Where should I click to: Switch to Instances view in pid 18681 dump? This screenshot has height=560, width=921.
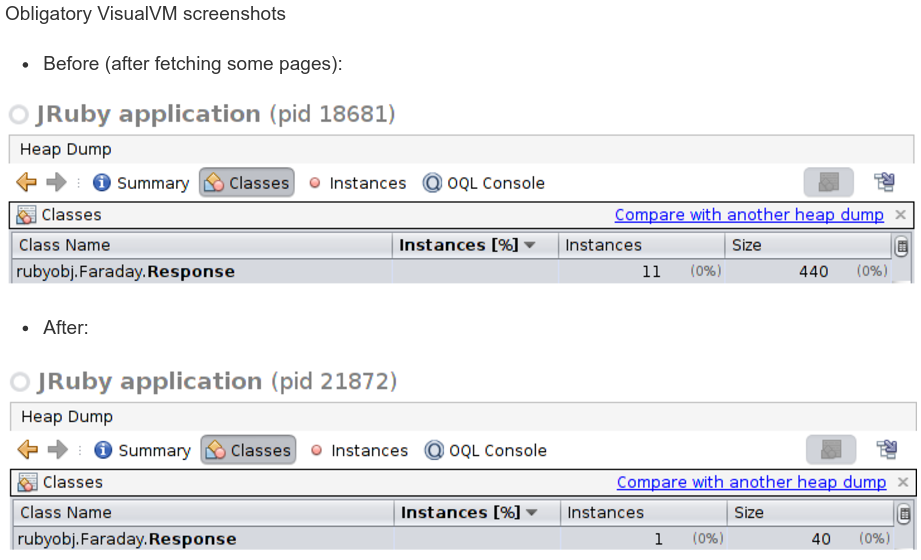click(358, 183)
